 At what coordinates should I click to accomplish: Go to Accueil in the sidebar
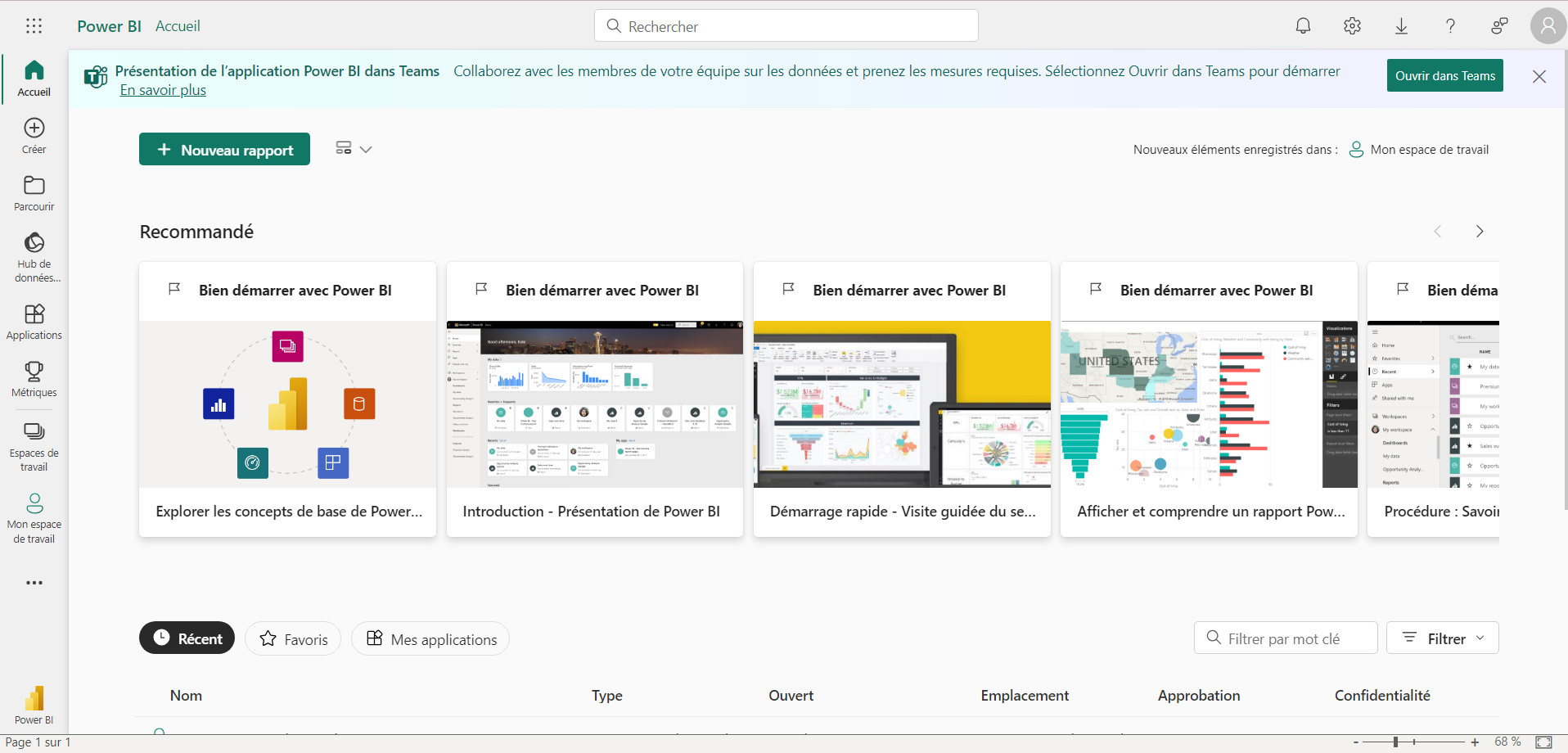(34, 79)
